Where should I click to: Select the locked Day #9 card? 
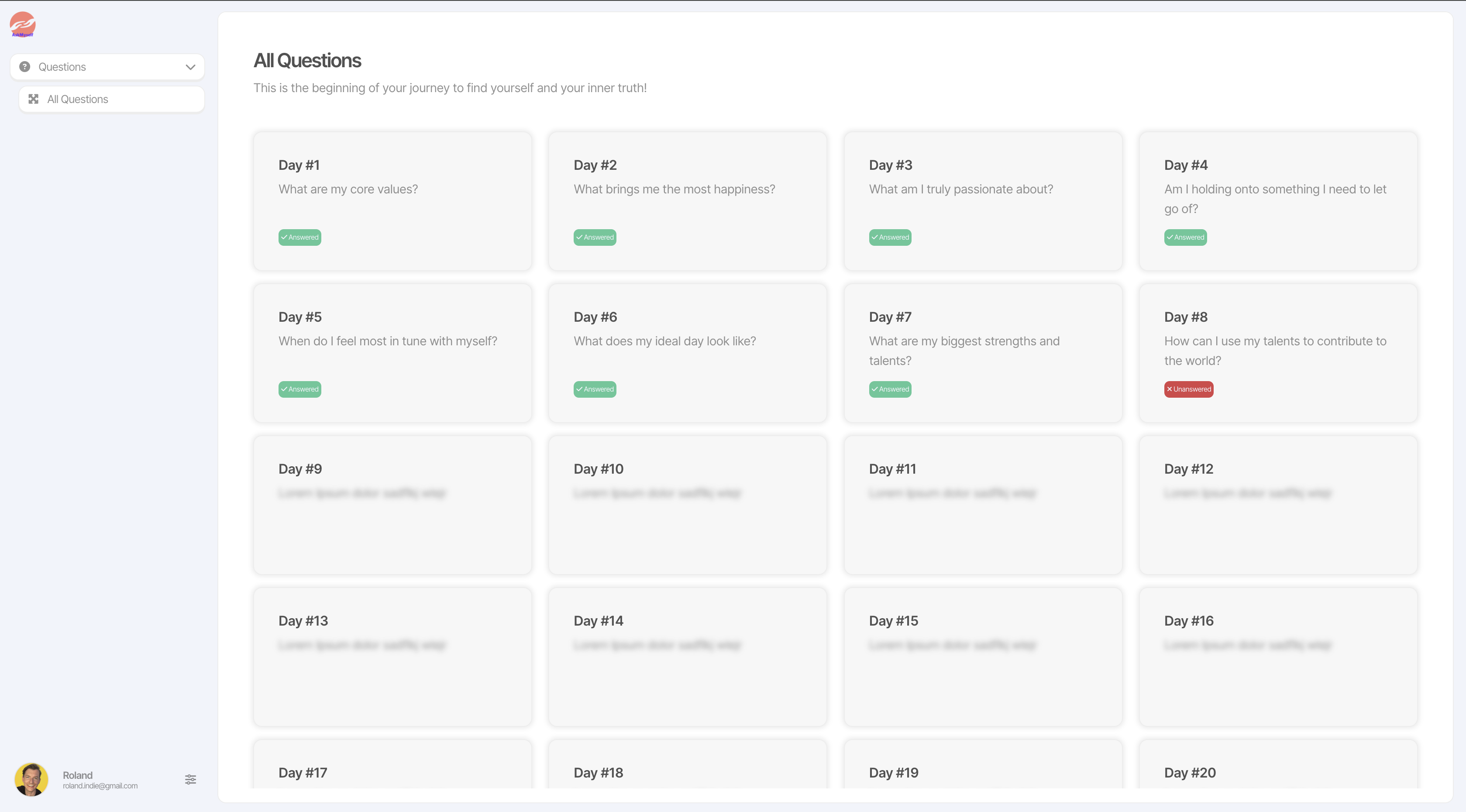[x=392, y=505]
